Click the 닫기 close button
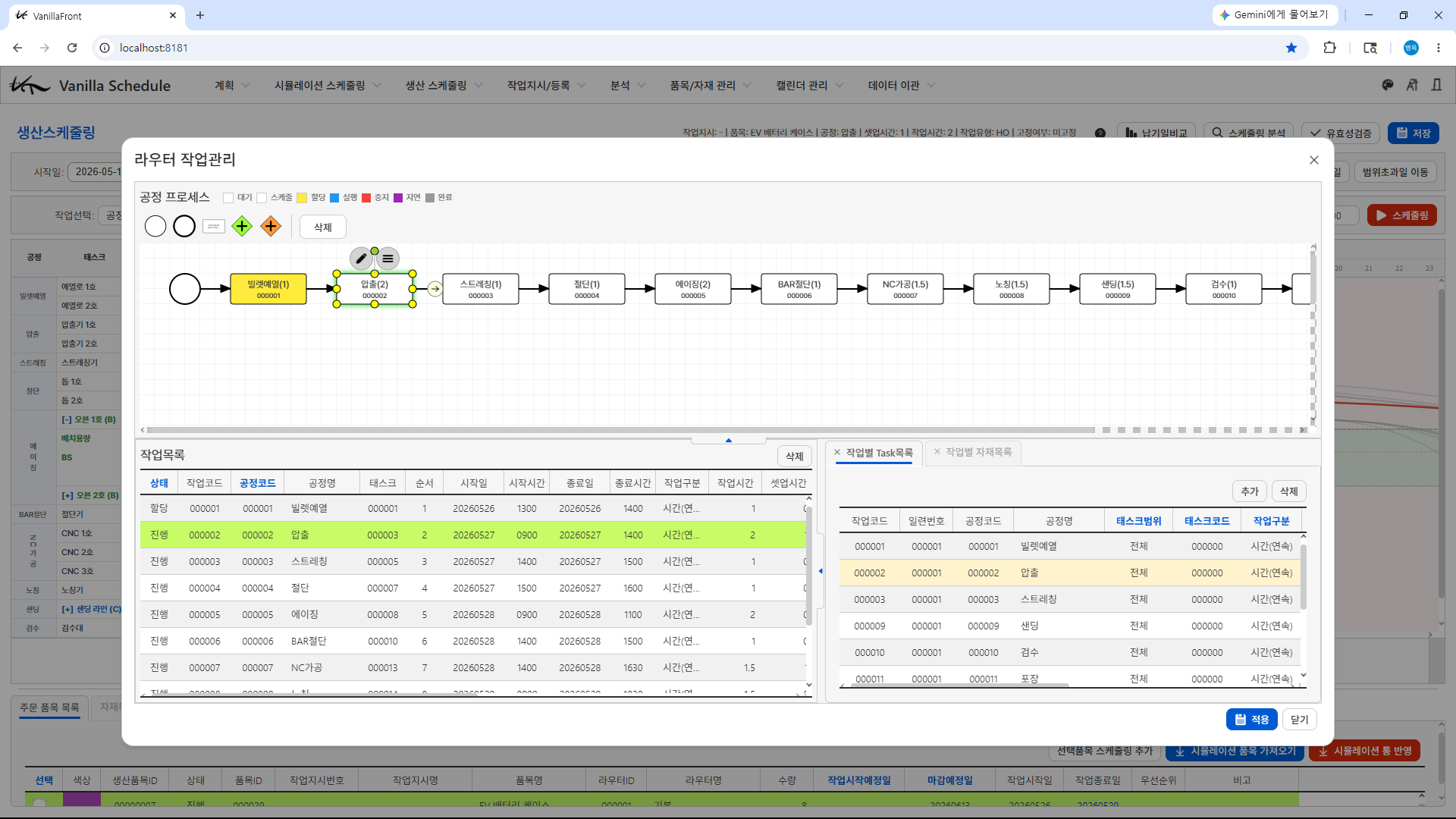Screen dimensions: 1456x819 pyautogui.click(x=1299, y=719)
